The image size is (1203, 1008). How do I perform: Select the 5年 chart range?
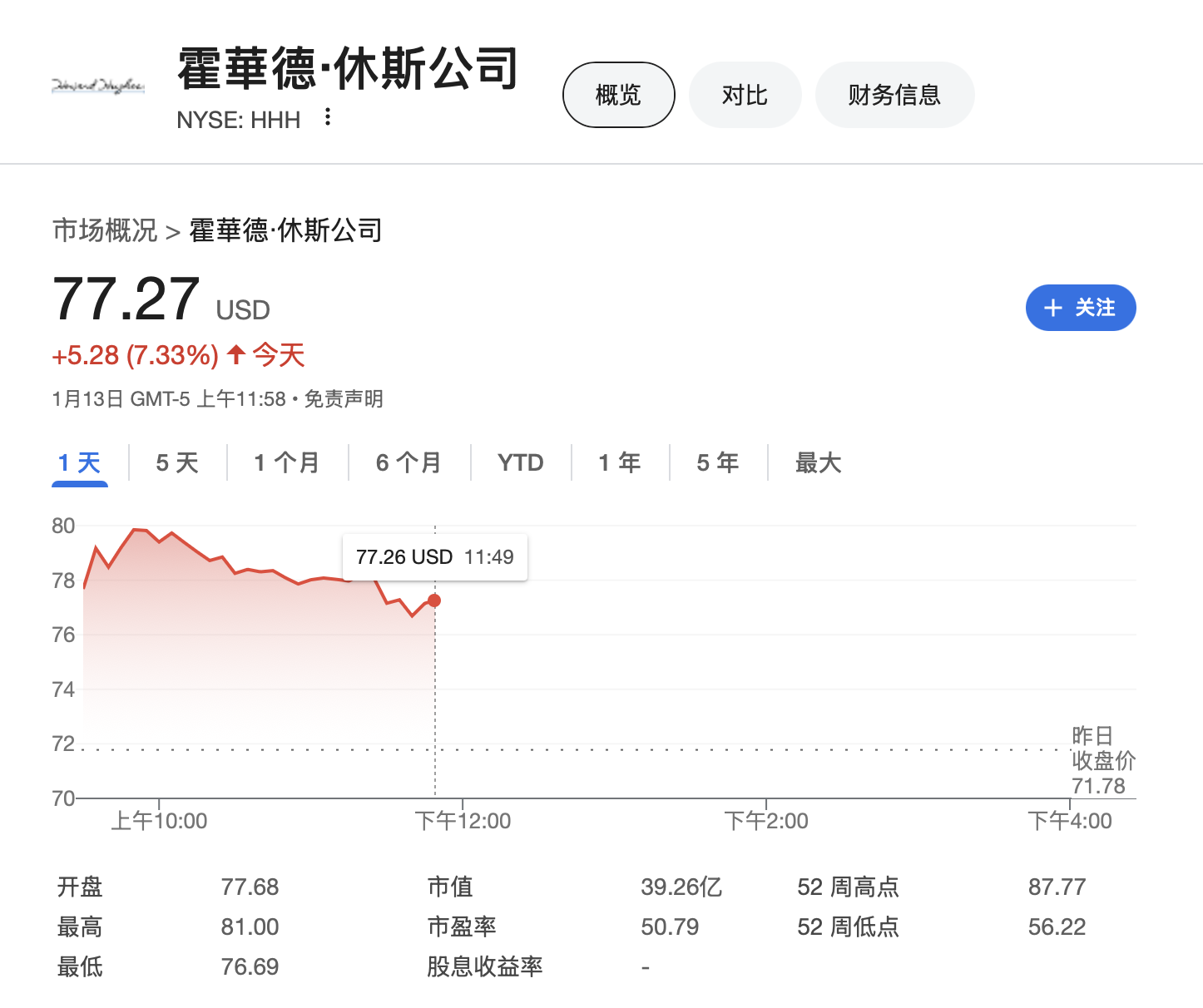(717, 462)
